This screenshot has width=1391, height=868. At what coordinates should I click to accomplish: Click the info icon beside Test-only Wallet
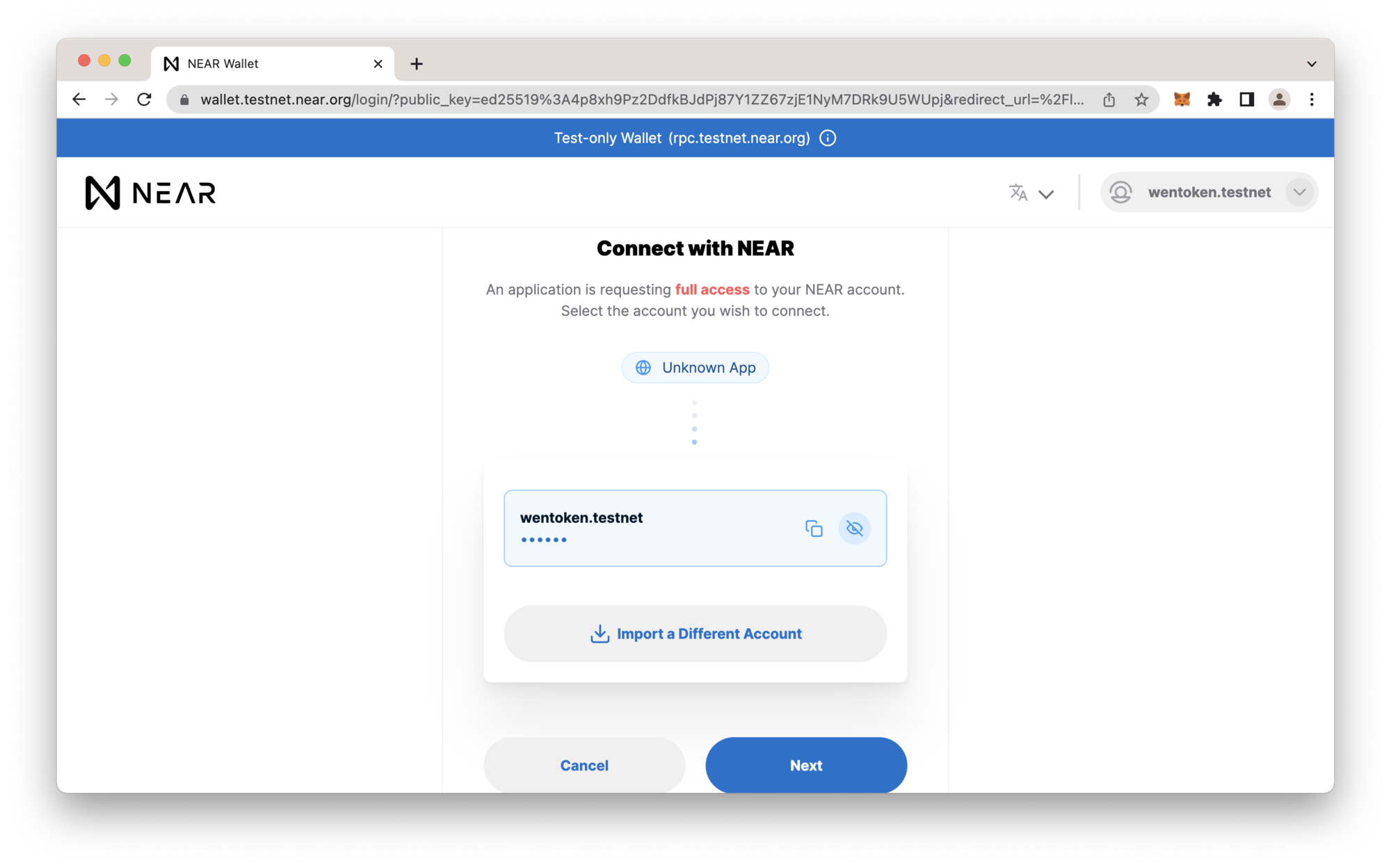pyautogui.click(x=828, y=138)
